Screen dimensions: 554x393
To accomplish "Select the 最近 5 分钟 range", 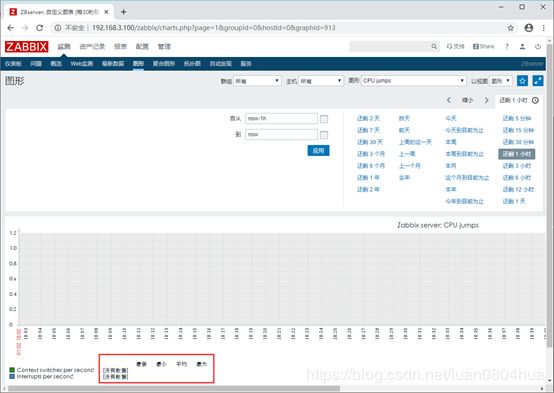I will pos(517,118).
